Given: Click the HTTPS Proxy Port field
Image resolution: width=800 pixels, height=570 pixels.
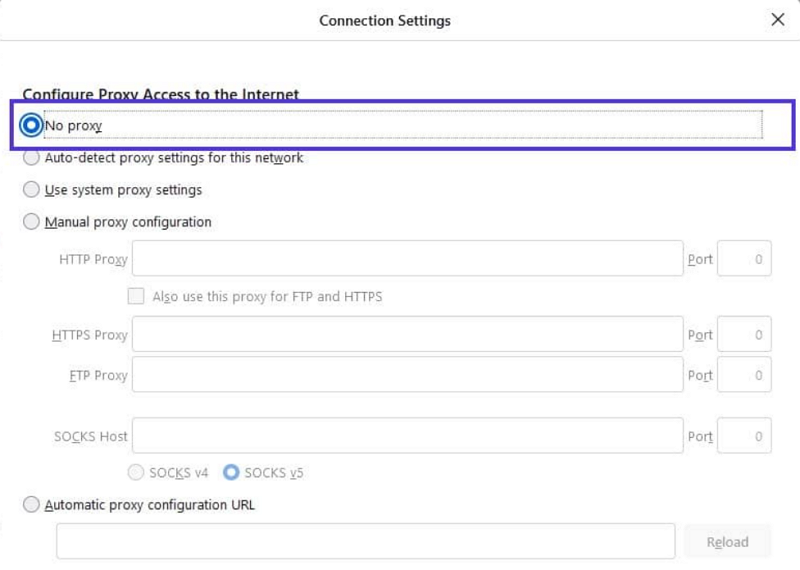Looking at the screenshot, I should [744, 335].
